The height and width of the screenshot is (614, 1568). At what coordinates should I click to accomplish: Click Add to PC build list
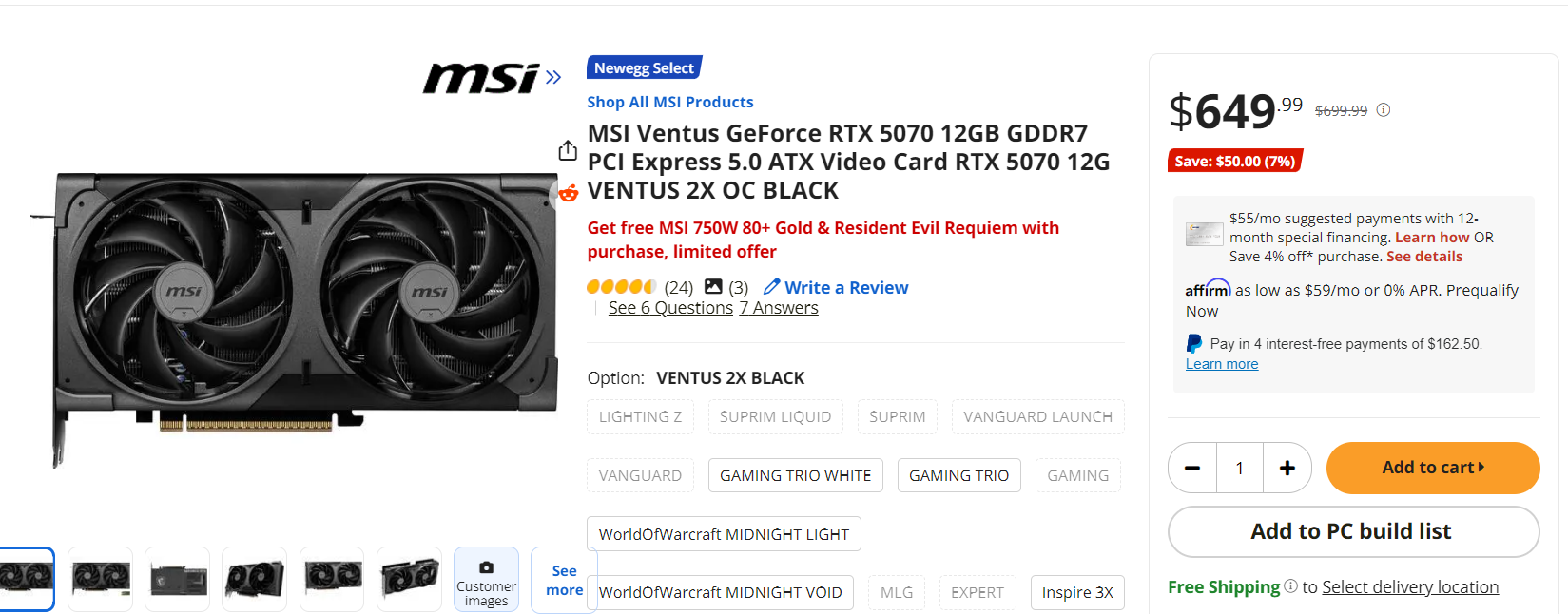1352,531
